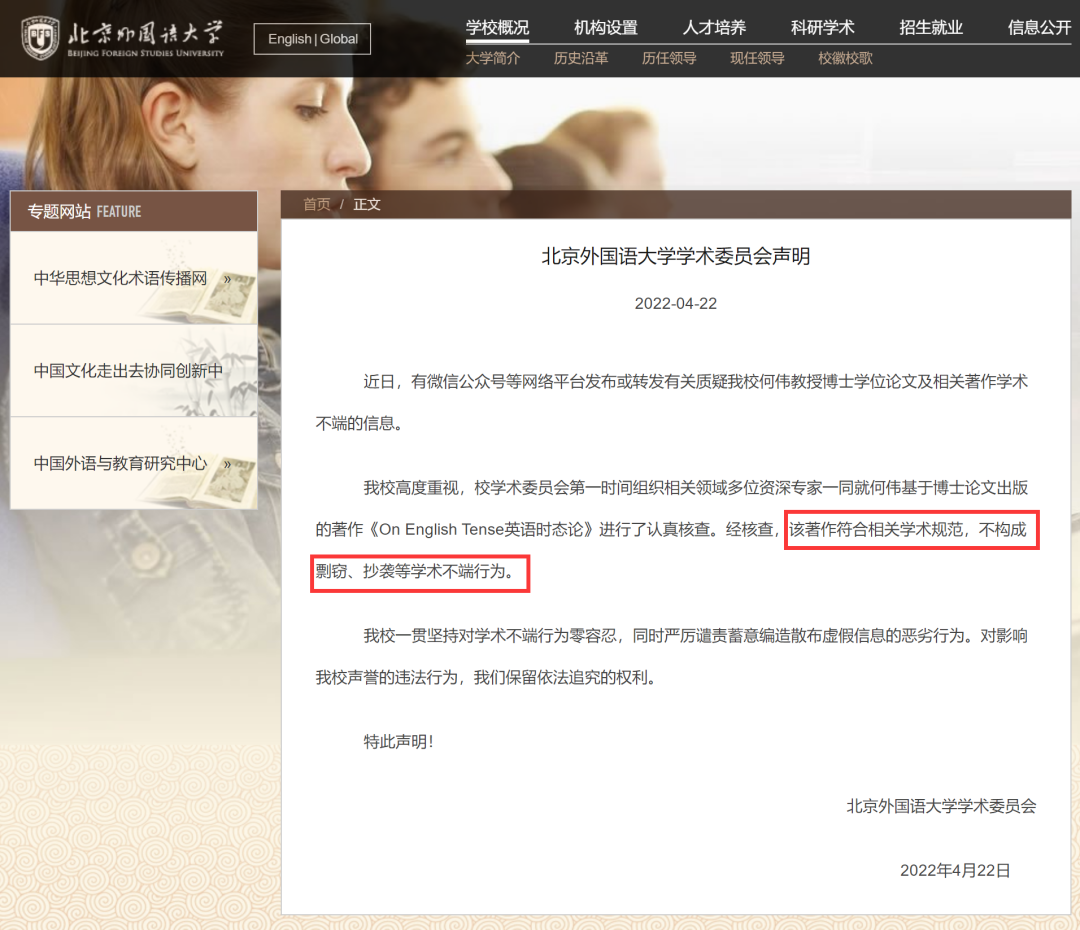The image size is (1080, 930).
Task: Click the » arrow beside 中华思想文化术语传播网
Action: click(x=227, y=279)
